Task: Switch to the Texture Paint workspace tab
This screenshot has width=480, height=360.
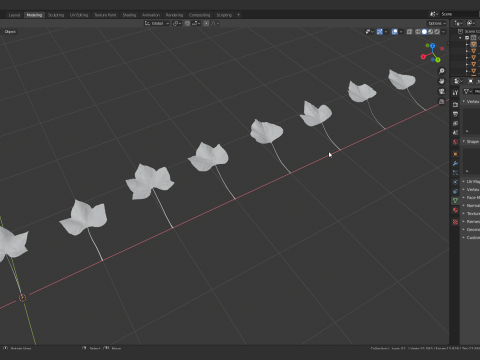Action: pyautogui.click(x=105, y=15)
